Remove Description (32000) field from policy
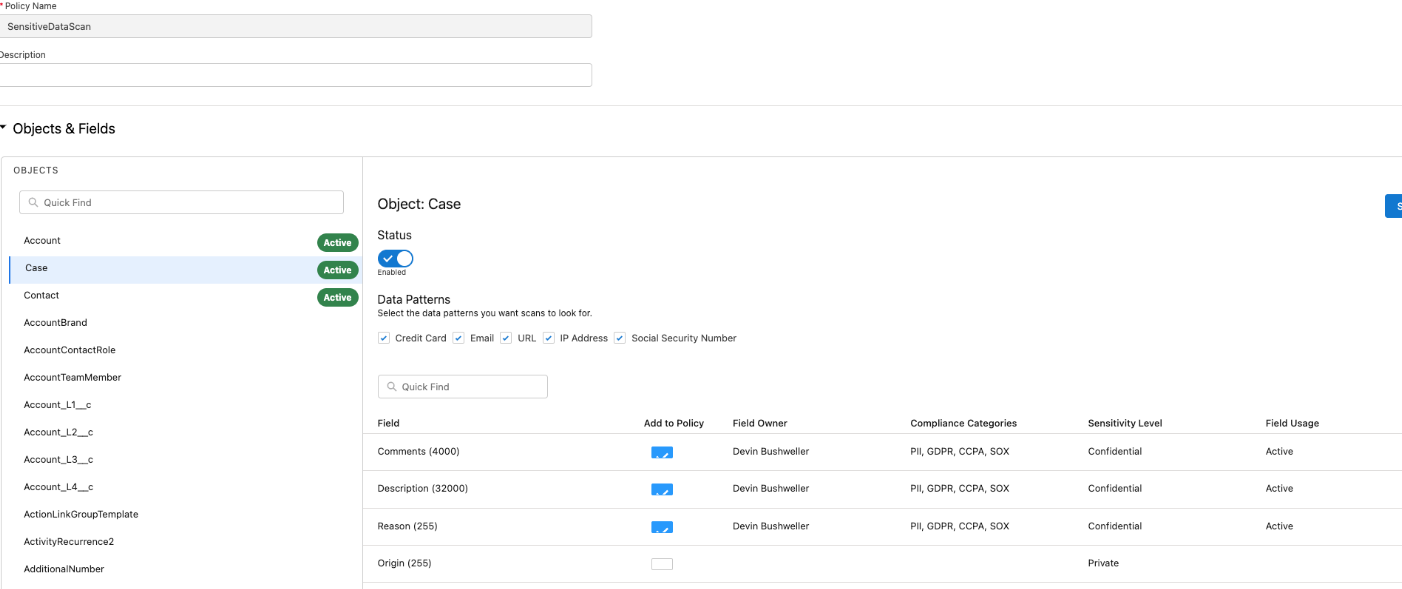This screenshot has height=589, width=1402. click(x=662, y=489)
